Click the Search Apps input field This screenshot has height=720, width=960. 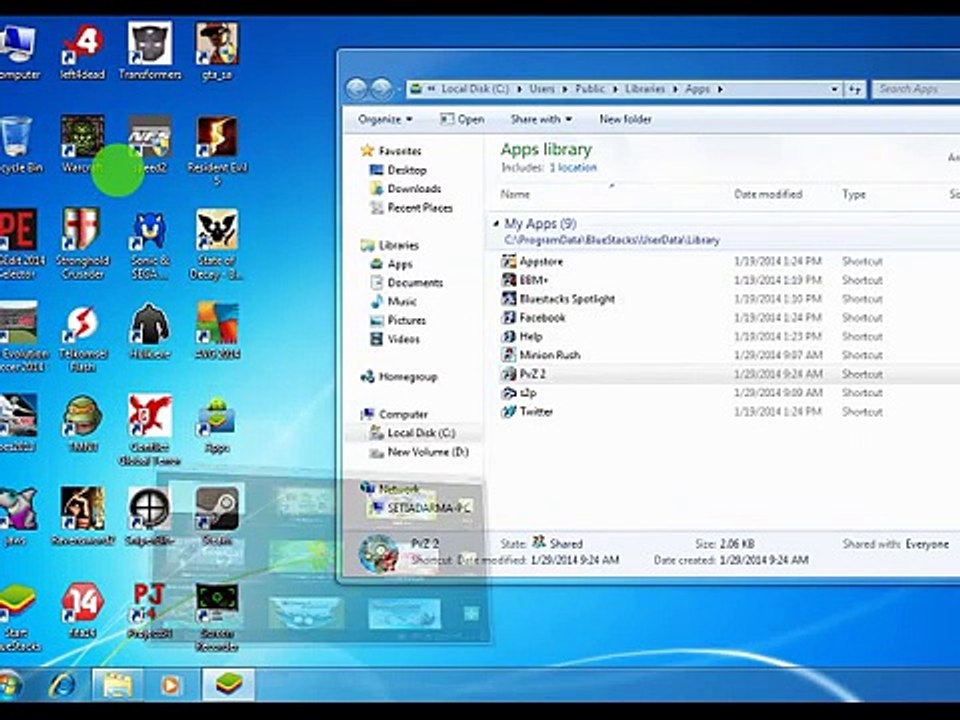point(910,89)
